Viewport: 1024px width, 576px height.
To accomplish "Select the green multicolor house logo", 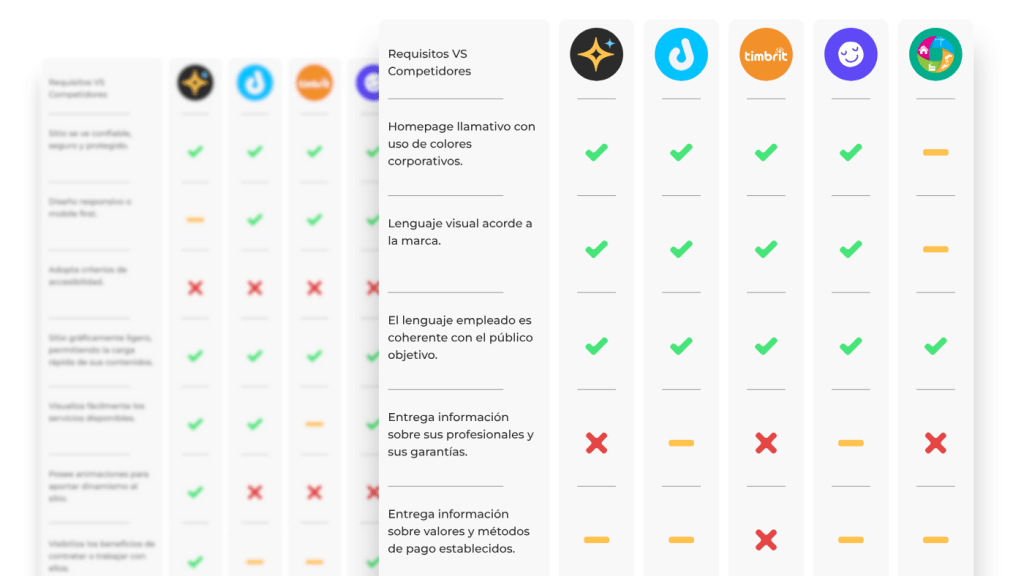I will pos(935,54).
